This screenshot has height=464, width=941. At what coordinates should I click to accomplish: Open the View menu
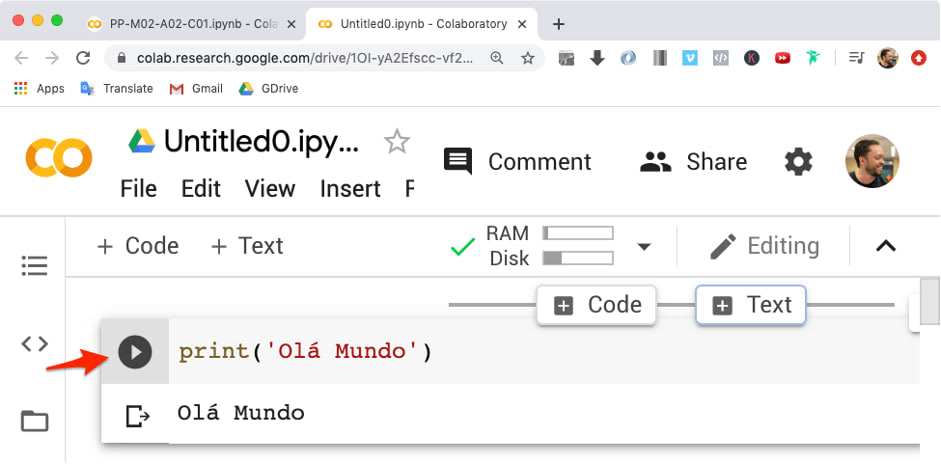(x=270, y=189)
